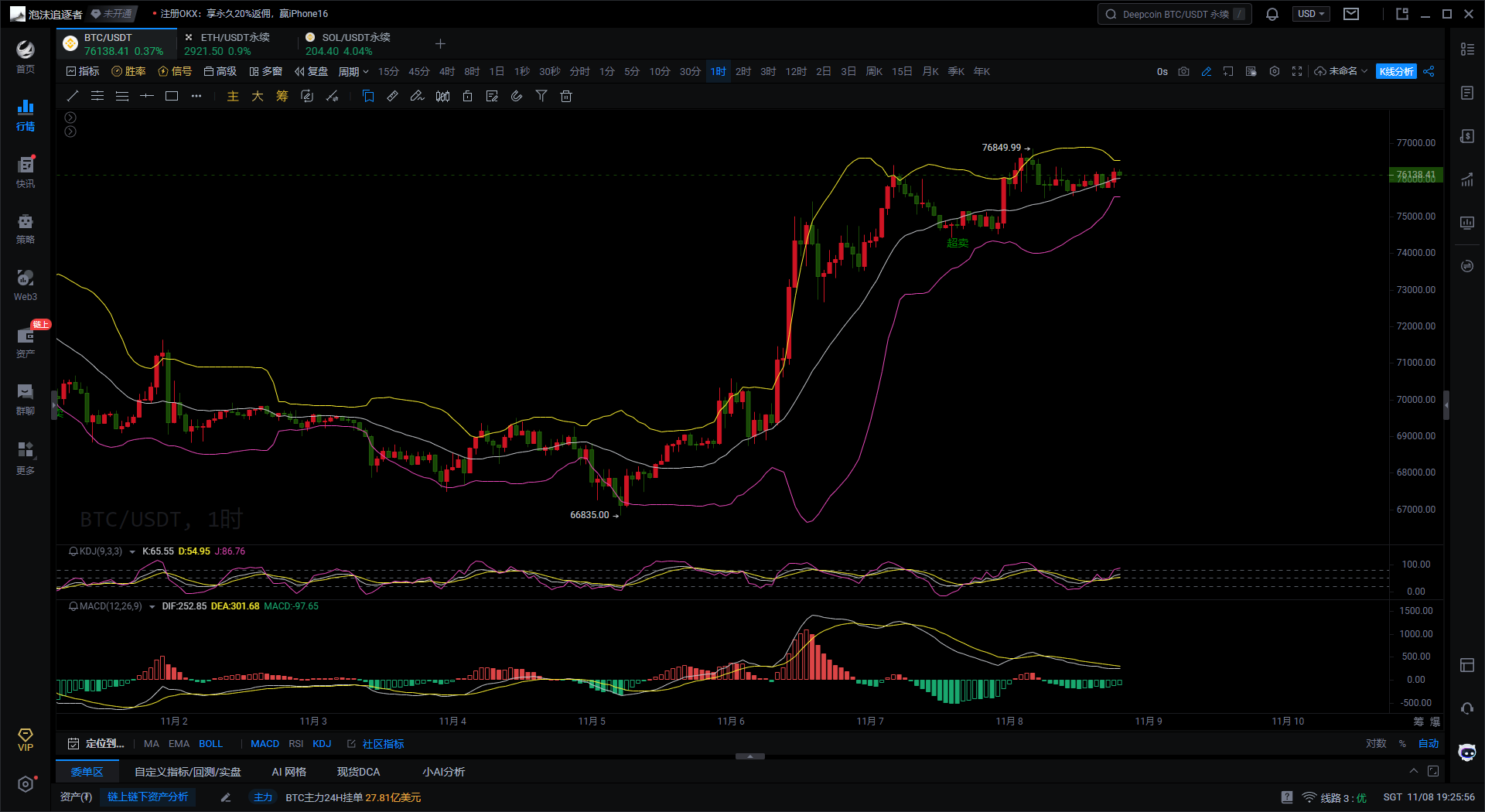Toggle the RSI indicator
Viewport: 1485px width, 812px height.
[295, 743]
